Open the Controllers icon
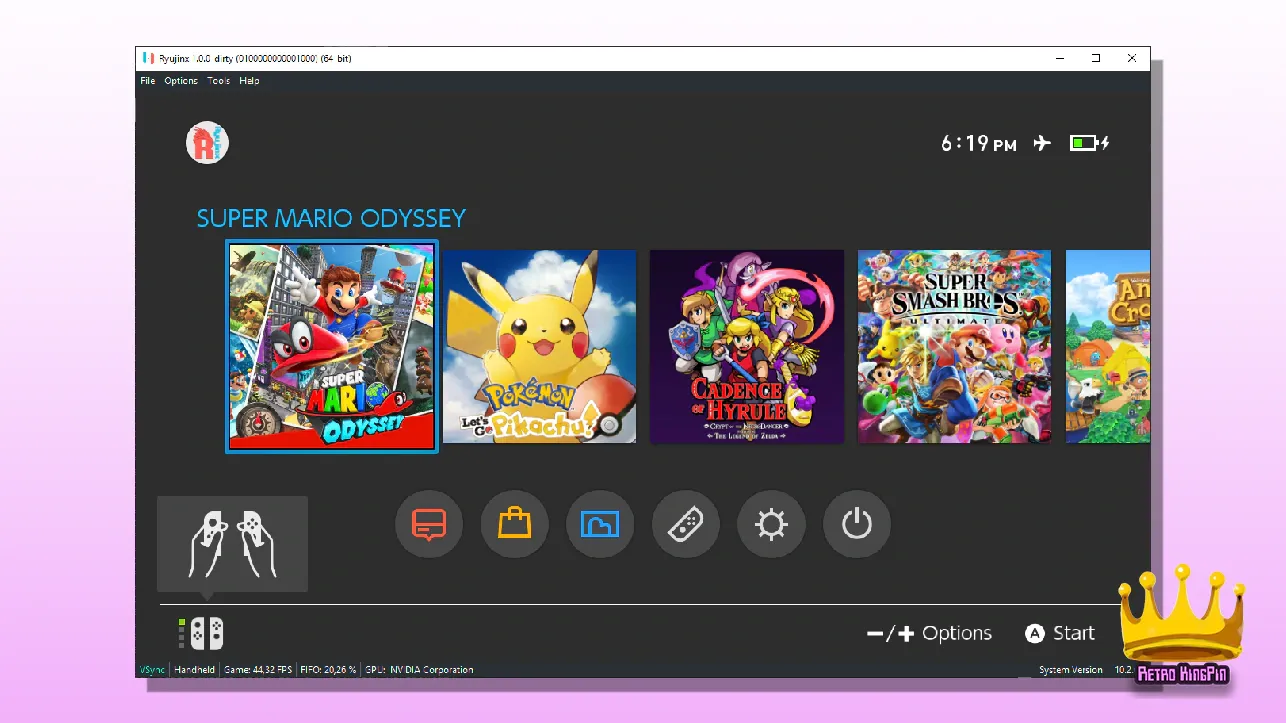This screenshot has width=1286, height=723. 685,523
